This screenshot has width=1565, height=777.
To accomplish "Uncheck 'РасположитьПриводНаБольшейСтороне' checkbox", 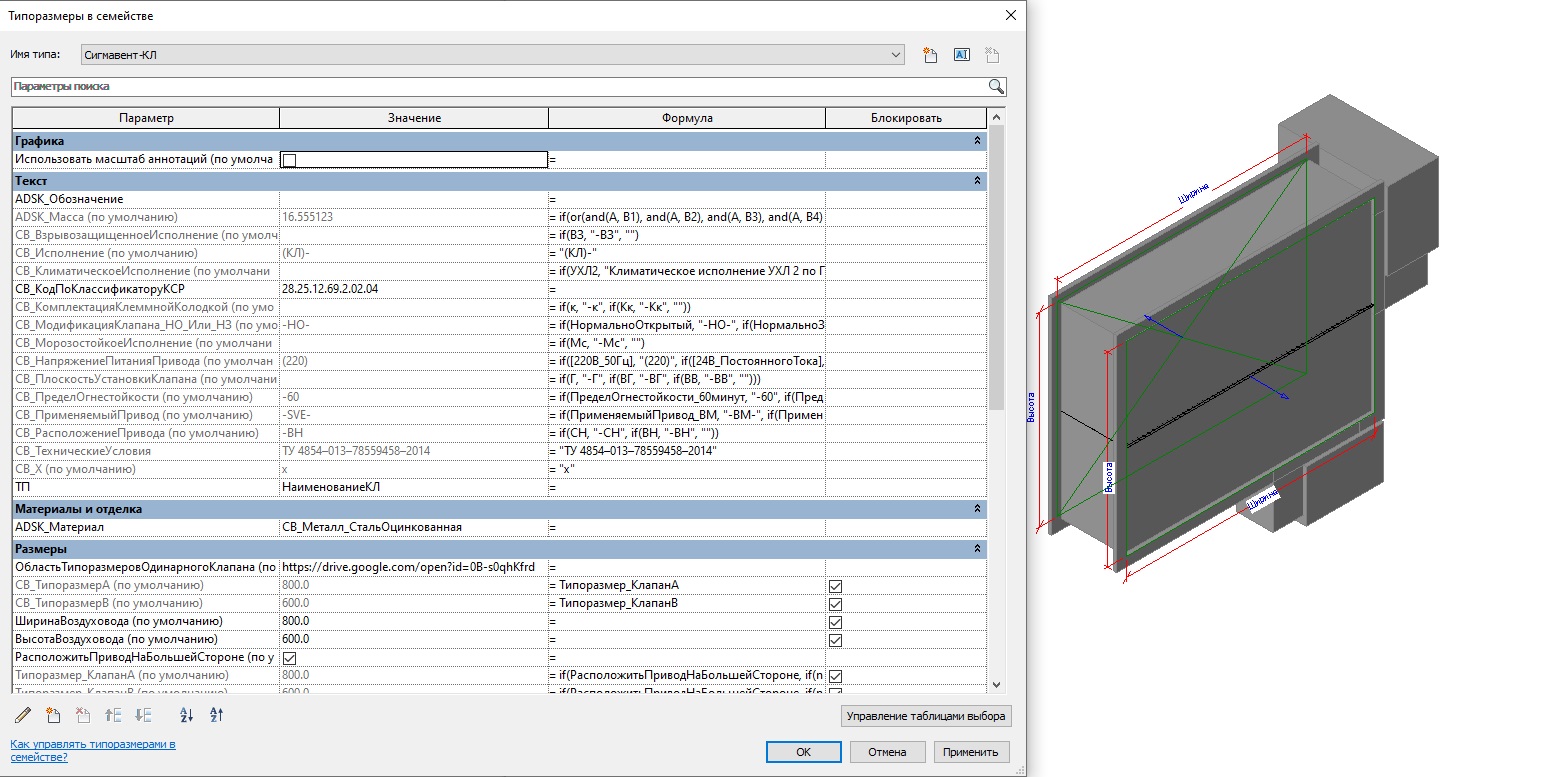I will 289,658.
